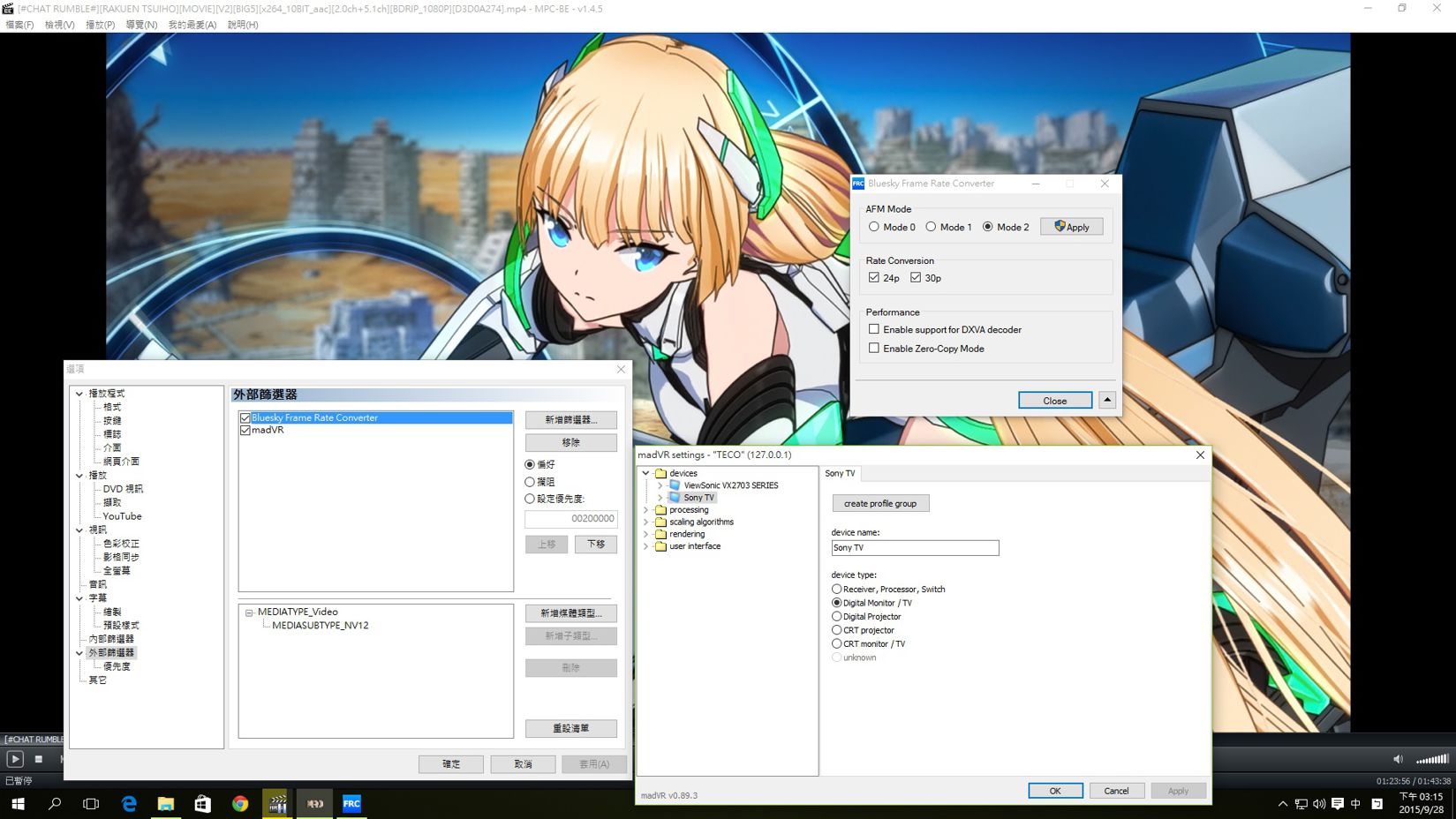Viewport: 1456px width, 819px height.
Task: Adjust the MPC-BE volume level slider
Action: pos(1432,759)
